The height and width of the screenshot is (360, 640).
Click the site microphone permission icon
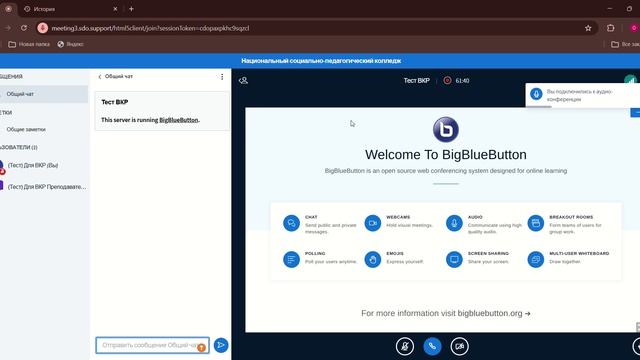click(x=42, y=28)
